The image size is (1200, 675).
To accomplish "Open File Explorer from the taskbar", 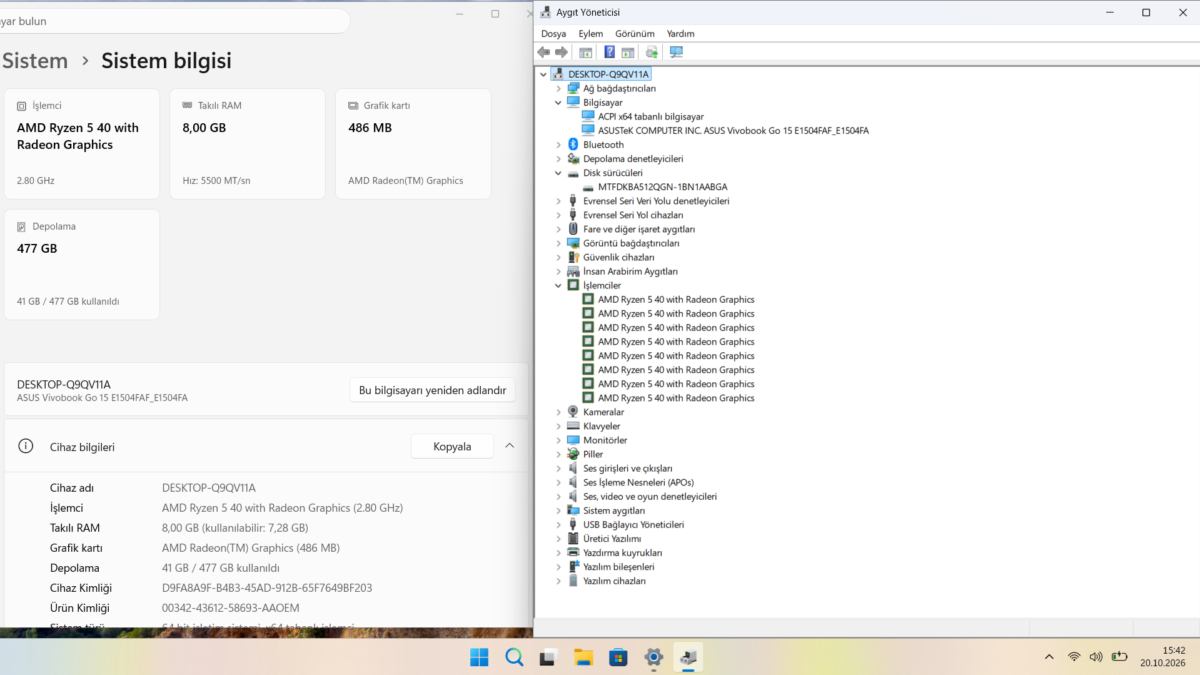I will click(x=584, y=657).
